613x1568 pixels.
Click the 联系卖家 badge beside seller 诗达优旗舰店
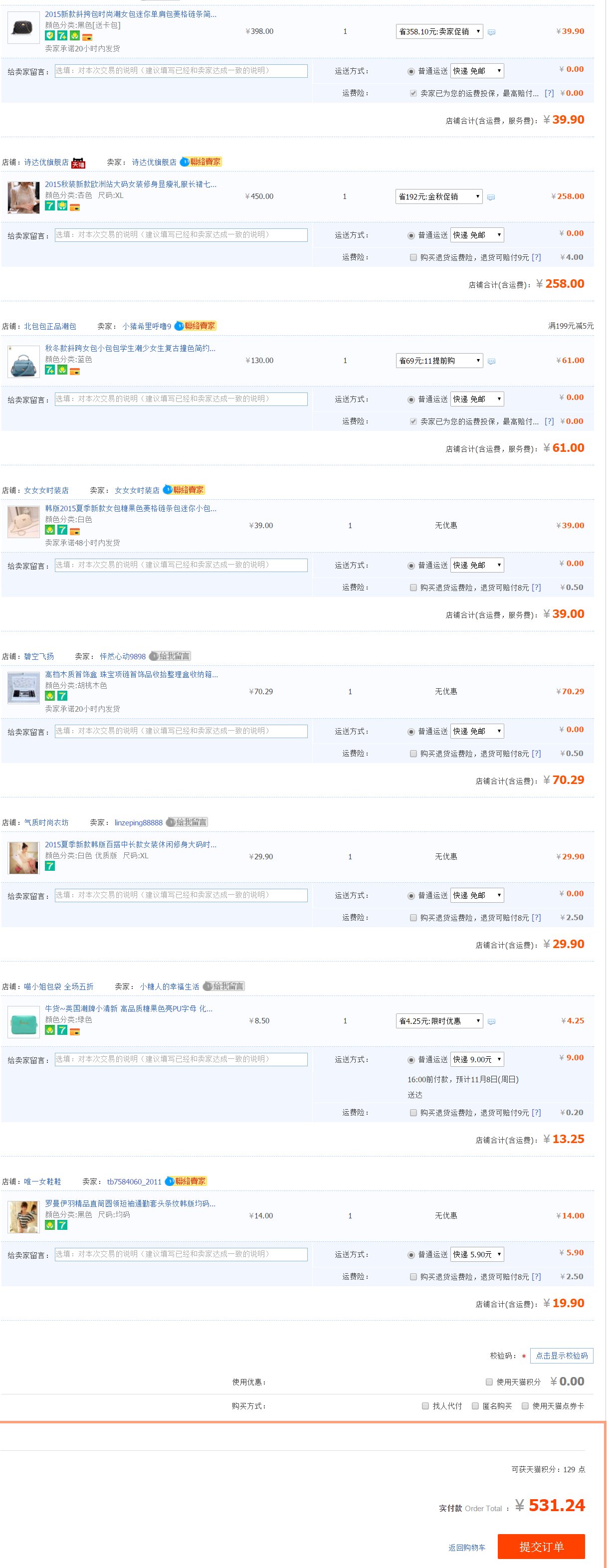(x=202, y=162)
